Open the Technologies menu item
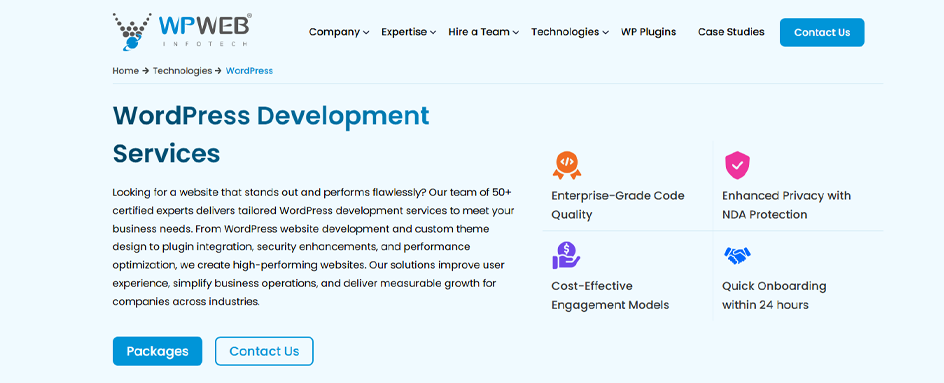This screenshot has width=944, height=383. (x=565, y=32)
